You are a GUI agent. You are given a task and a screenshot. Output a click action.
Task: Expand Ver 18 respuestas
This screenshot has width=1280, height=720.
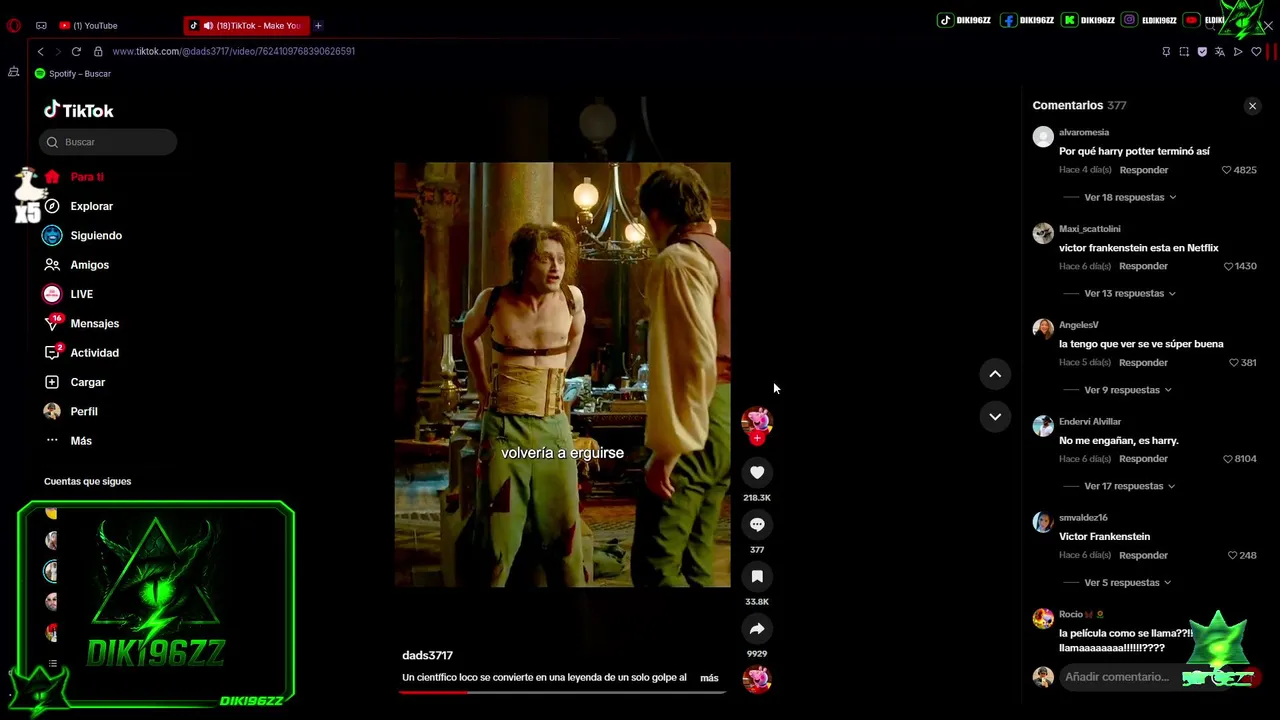point(1130,197)
